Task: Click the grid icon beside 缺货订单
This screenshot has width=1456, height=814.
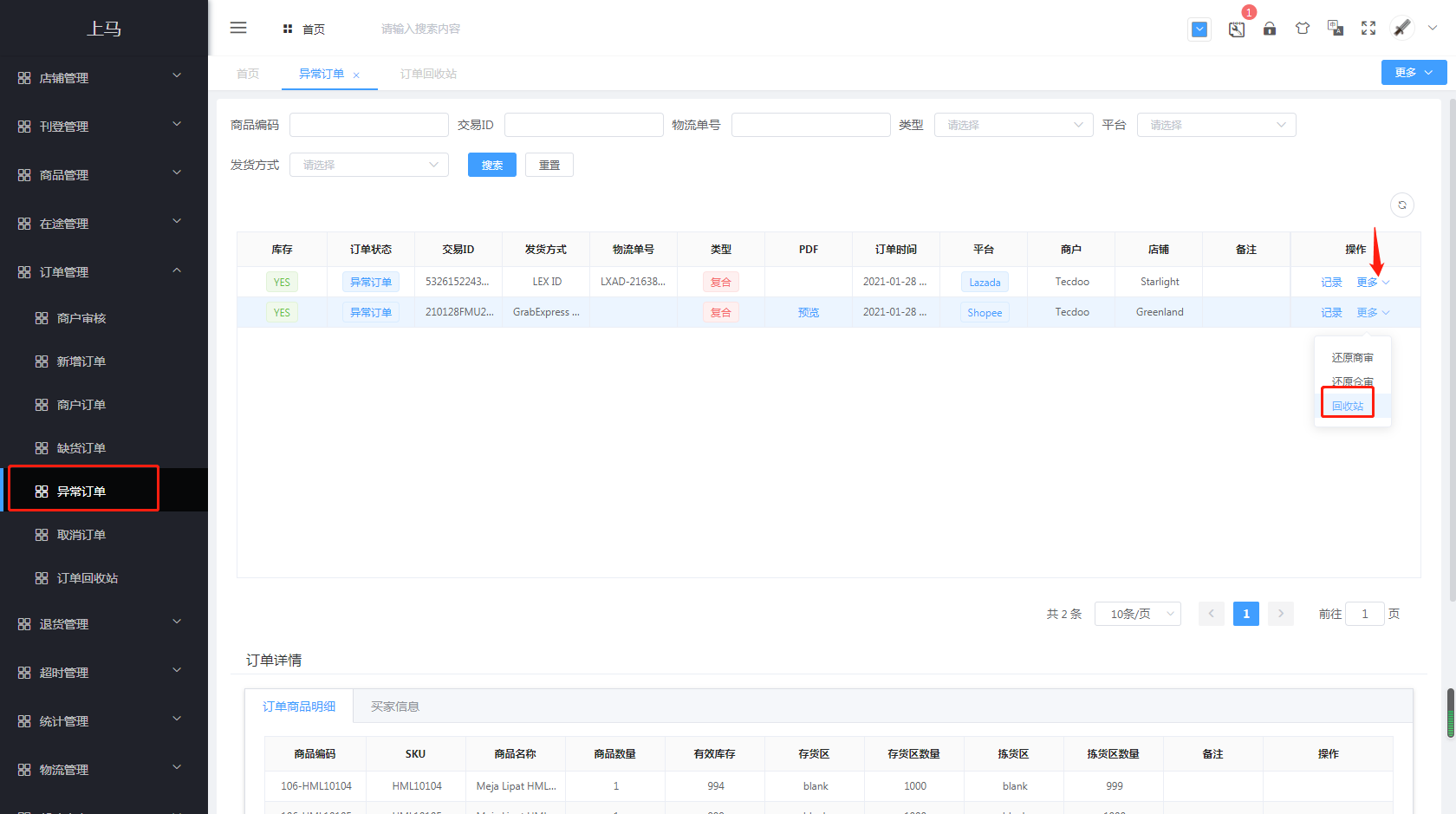Action: 42,448
